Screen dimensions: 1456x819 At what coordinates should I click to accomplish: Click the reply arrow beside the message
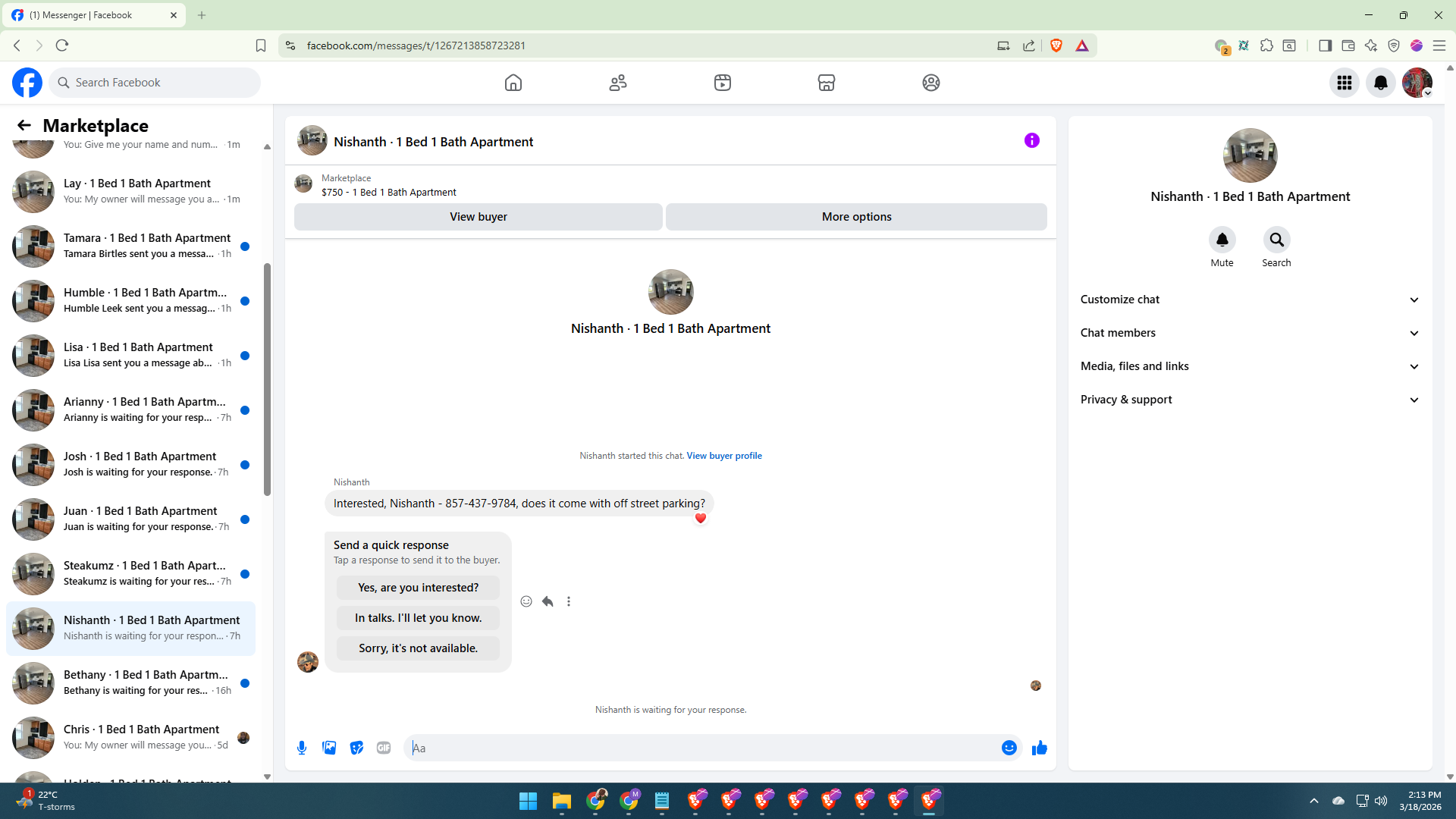point(548,601)
